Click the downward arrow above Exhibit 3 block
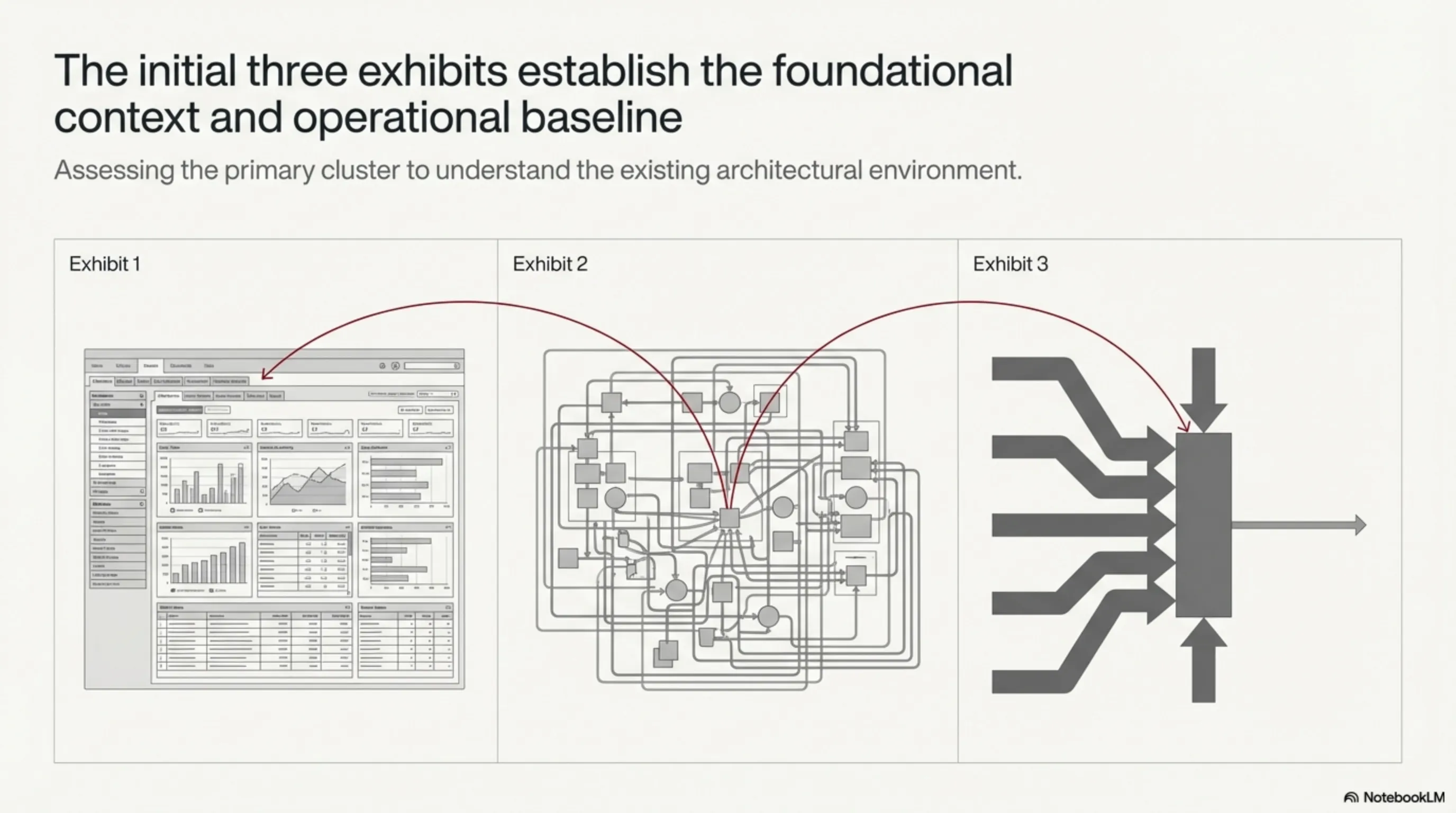This screenshot has height=813, width=1456. pyautogui.click(x=1203, y=390)
